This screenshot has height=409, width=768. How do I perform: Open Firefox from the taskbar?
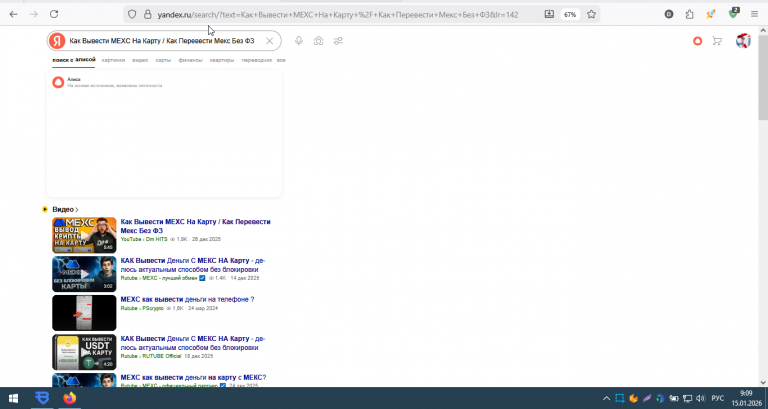coord(70,398)
